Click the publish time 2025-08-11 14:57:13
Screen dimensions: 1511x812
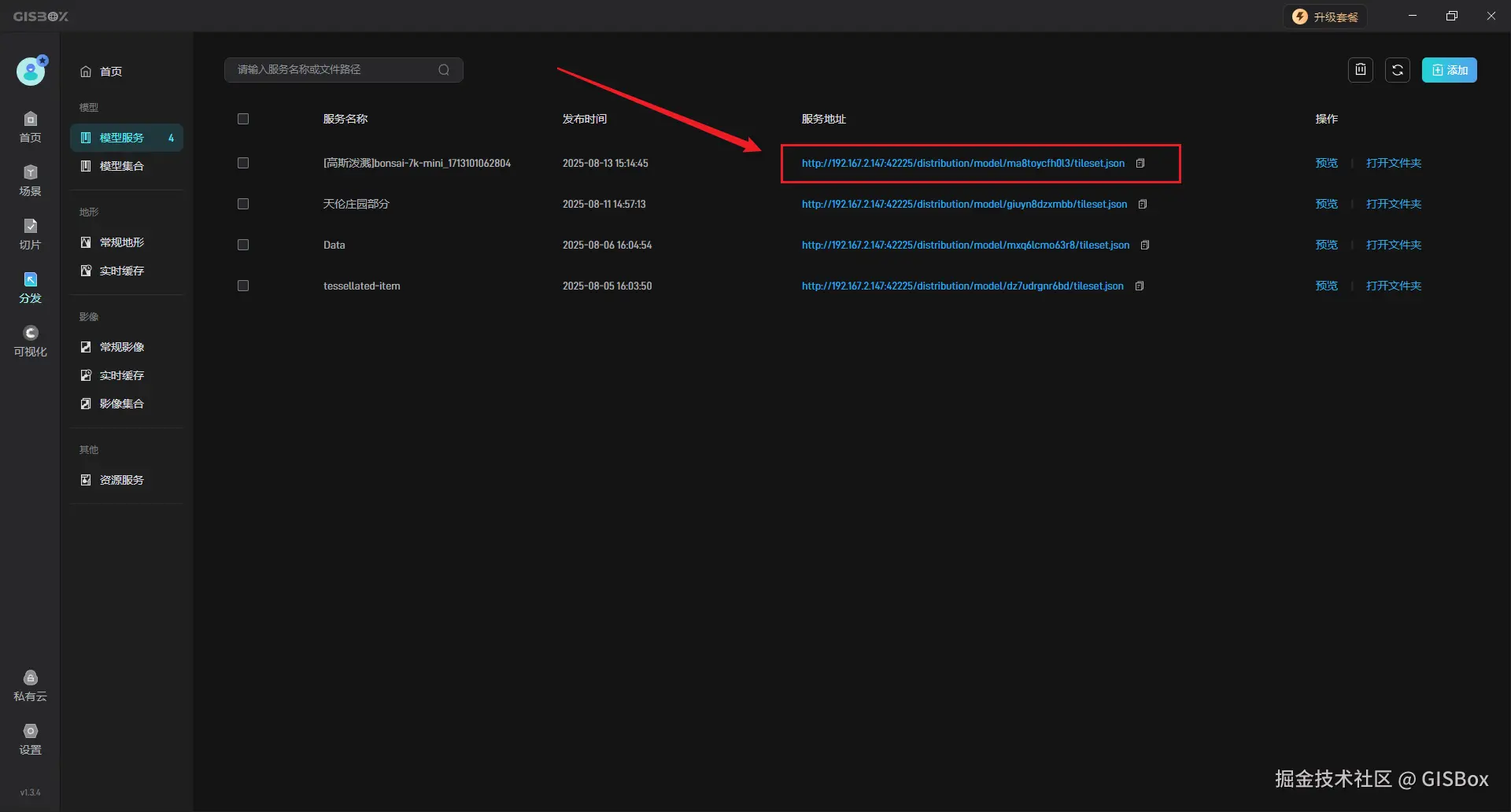click(x=604, y=205)
